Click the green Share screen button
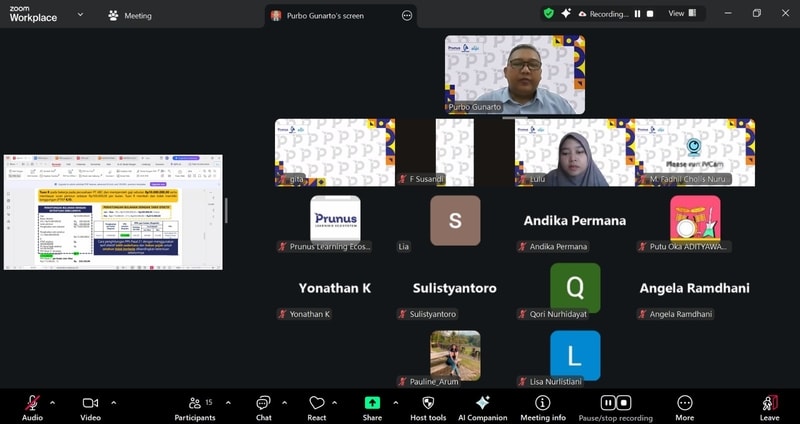800x424 pixels. 372,403
